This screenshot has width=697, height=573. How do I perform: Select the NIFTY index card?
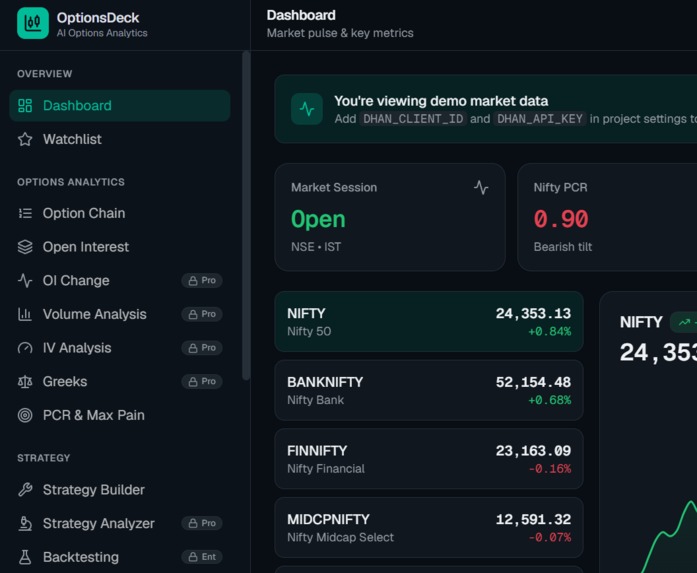point(429,322)
